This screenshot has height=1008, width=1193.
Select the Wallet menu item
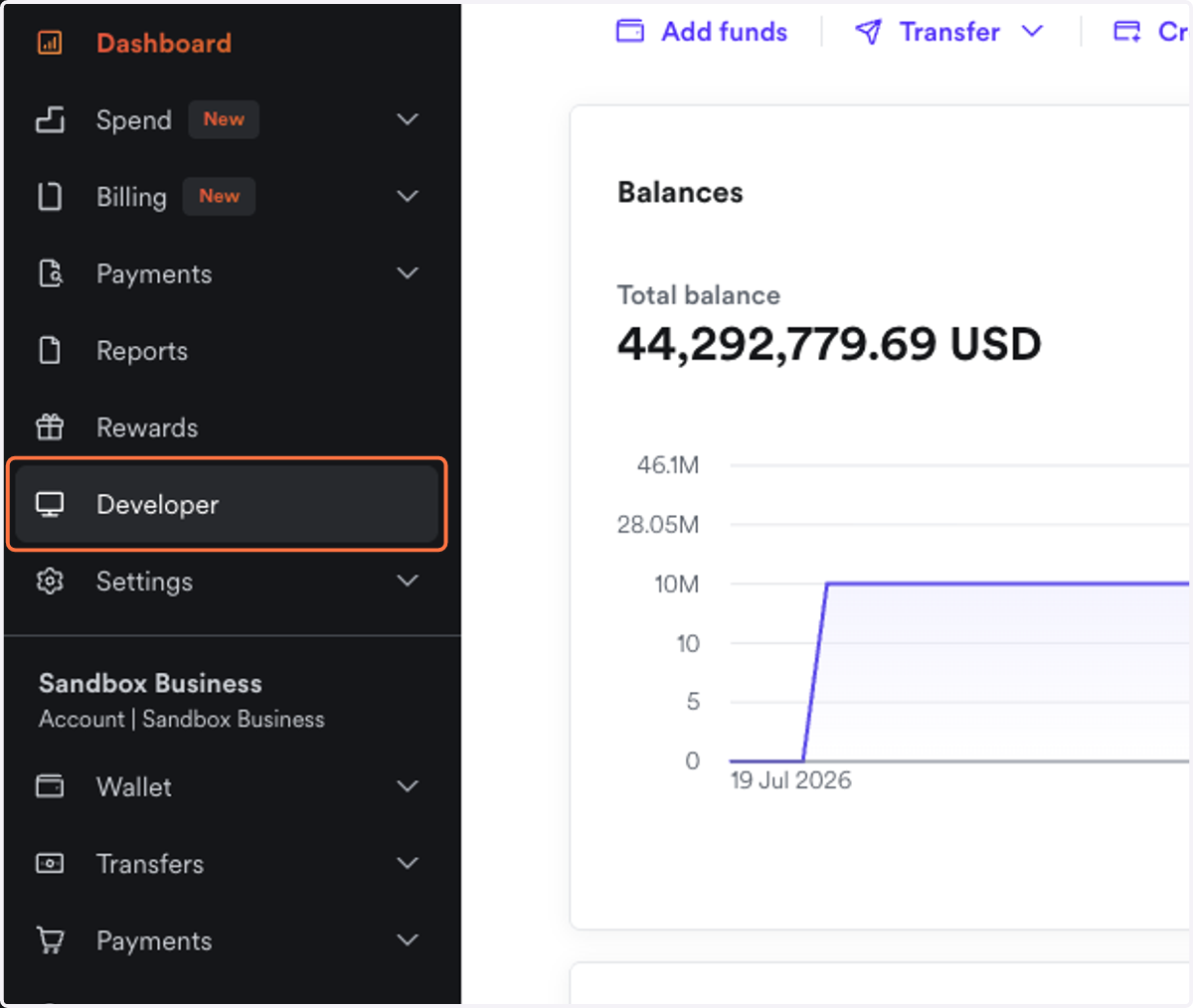[134, 786]
